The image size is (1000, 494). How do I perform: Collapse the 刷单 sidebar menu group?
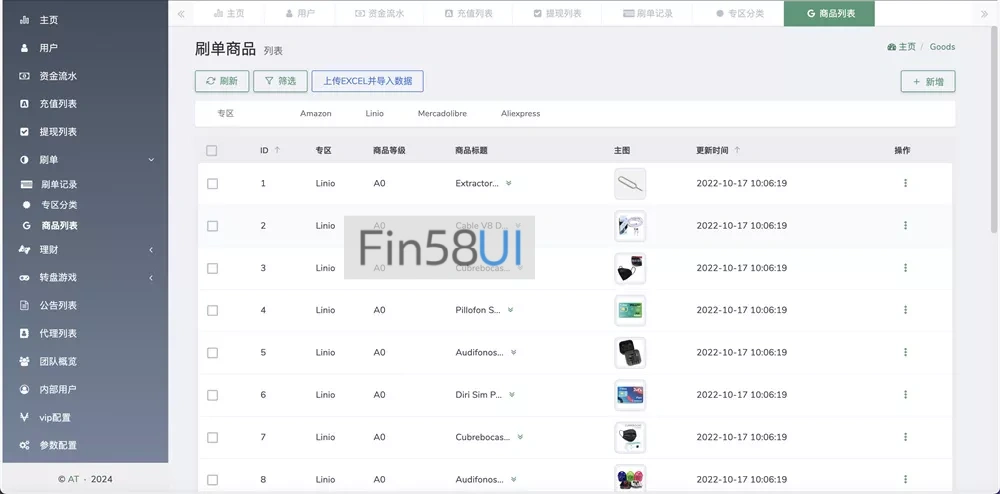[150, 160]
